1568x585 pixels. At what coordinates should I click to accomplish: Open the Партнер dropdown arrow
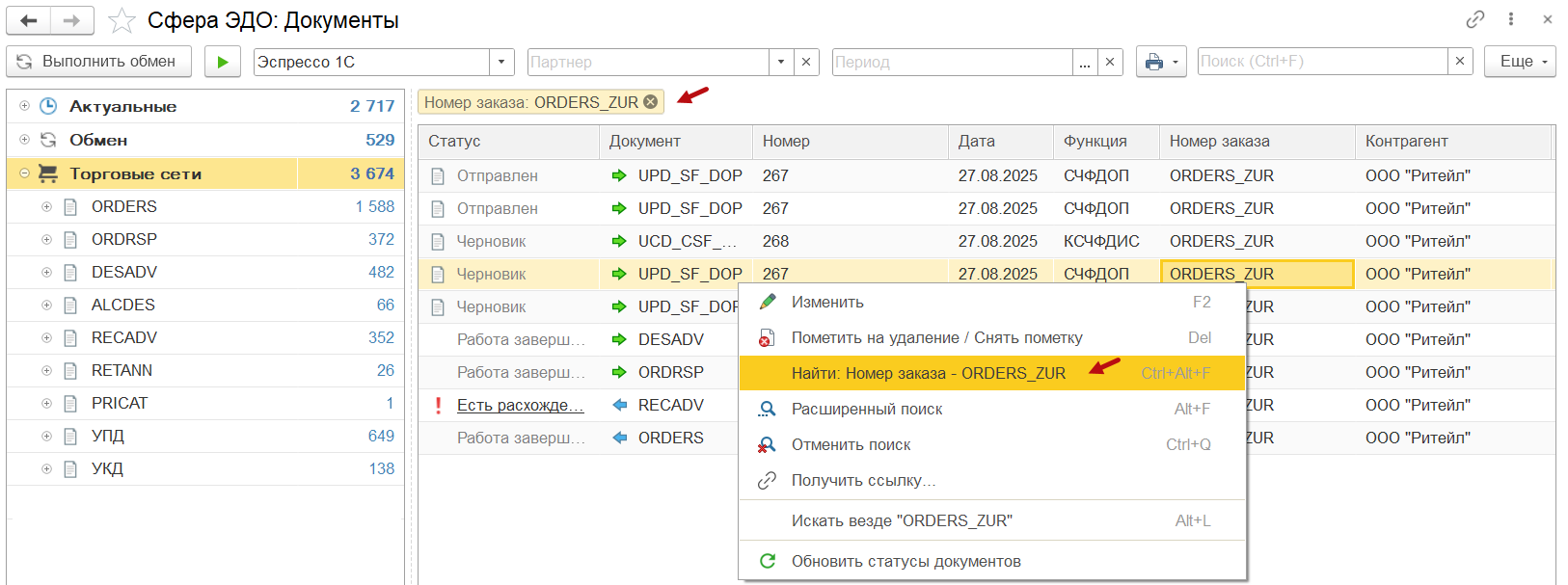tap(782, 62)
